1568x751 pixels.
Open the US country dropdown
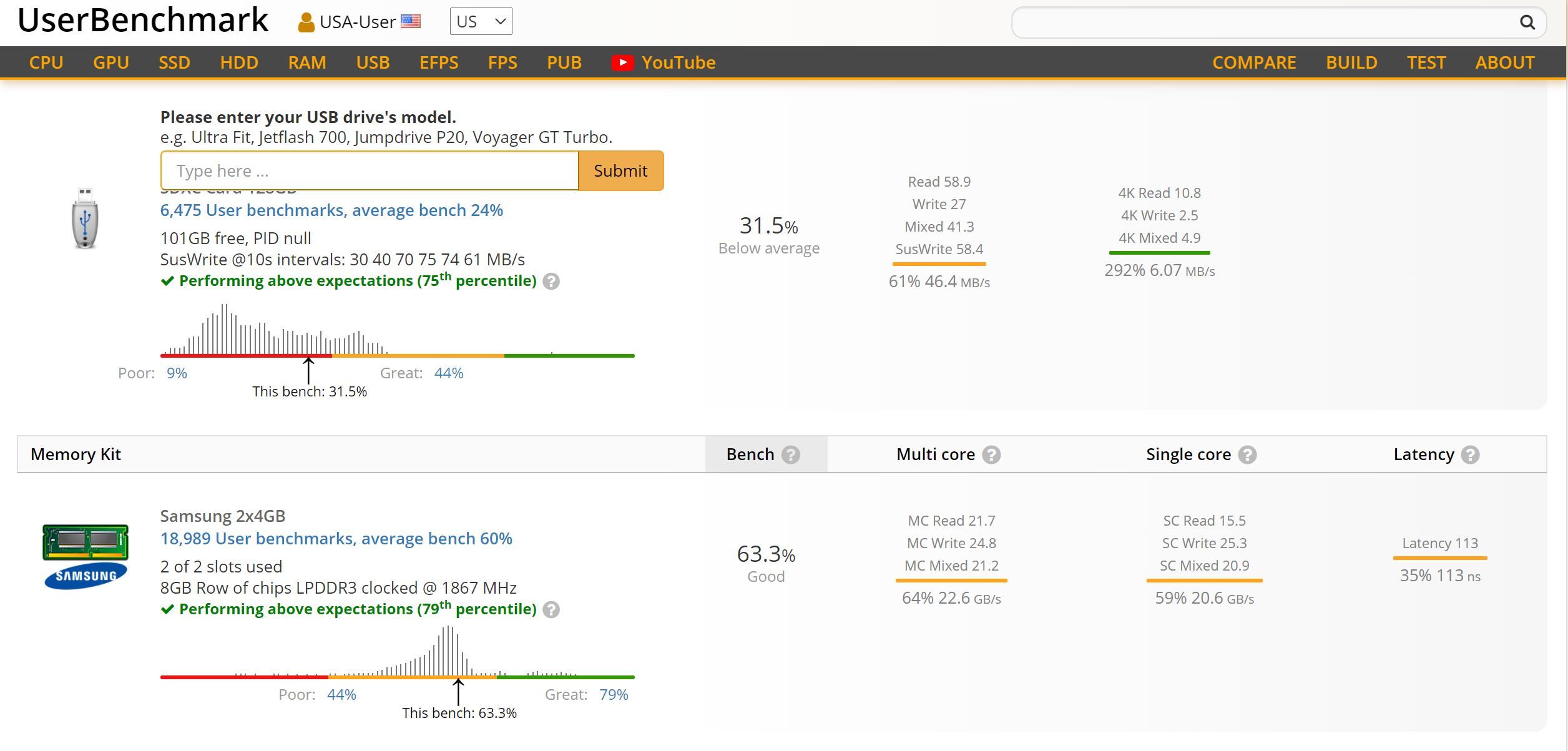(481, 22)
